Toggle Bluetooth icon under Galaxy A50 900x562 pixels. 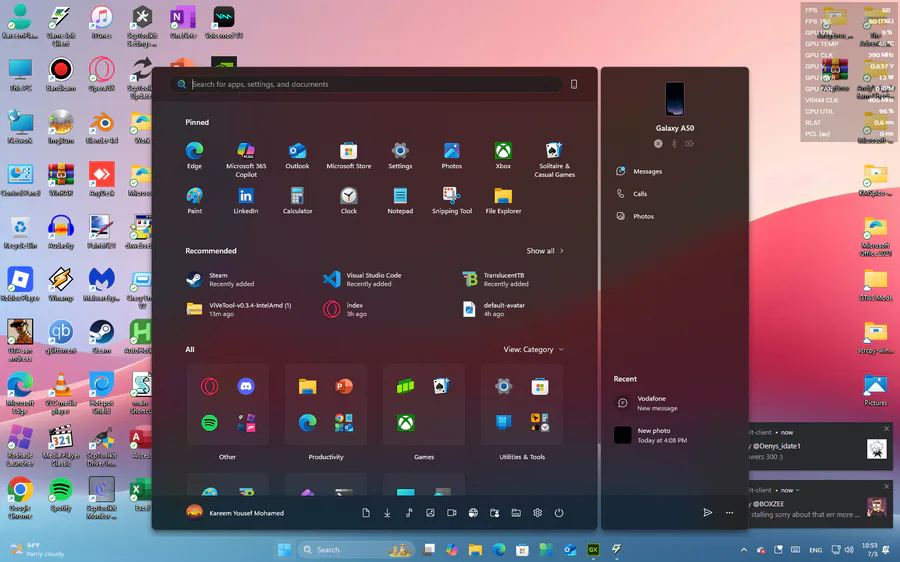coord(674,144)
